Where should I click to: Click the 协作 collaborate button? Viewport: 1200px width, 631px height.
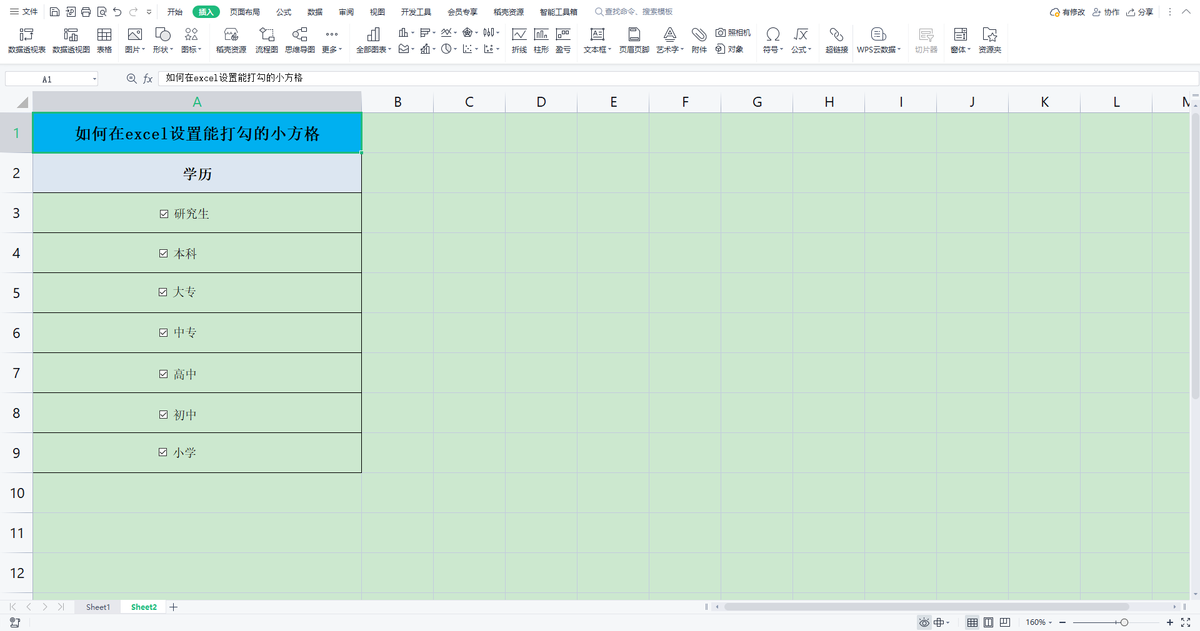click(x=1105, y=12)
